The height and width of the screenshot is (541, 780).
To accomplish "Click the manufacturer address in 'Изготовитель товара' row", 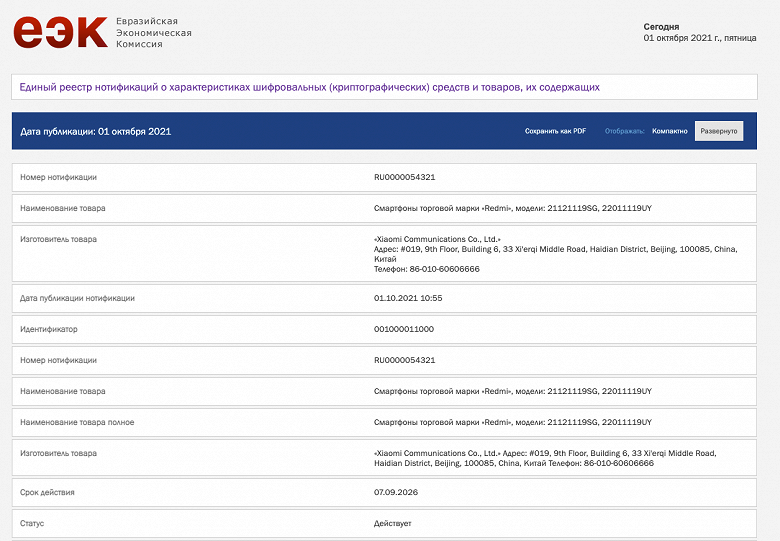I will click(555, 249).
